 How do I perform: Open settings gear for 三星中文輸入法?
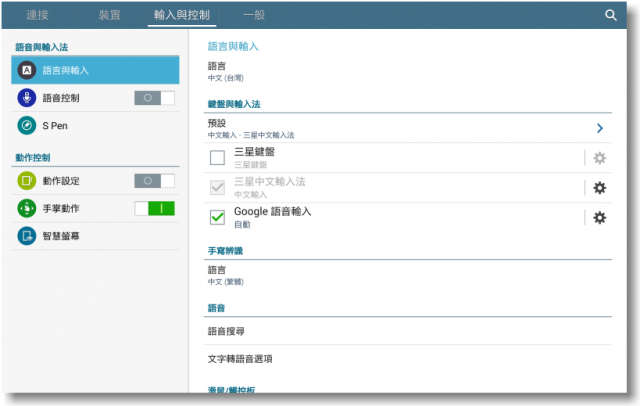(600, 188)
